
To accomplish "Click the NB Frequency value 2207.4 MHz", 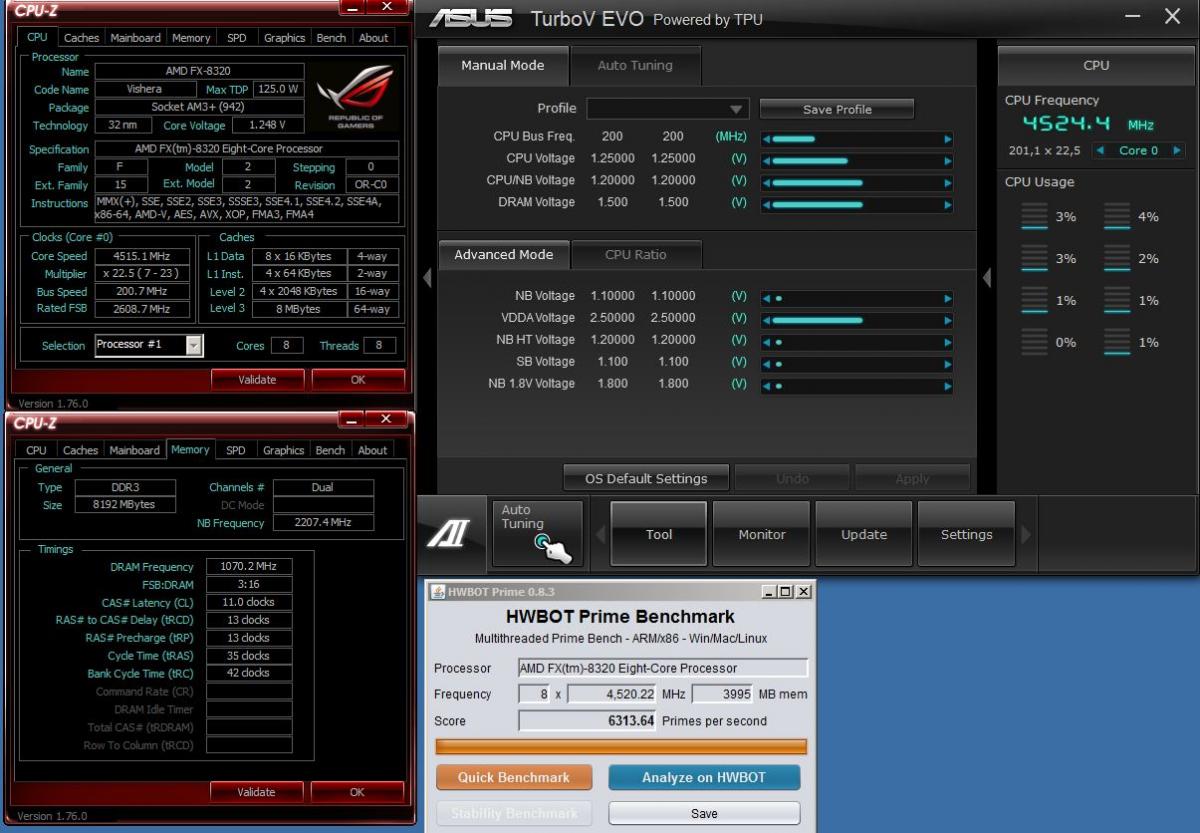I will (322, 523).
